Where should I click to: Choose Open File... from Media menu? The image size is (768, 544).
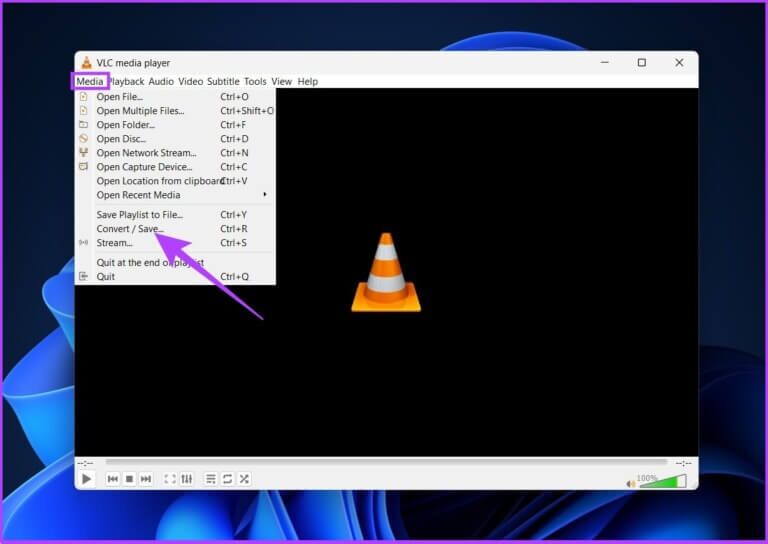(175, 96)
